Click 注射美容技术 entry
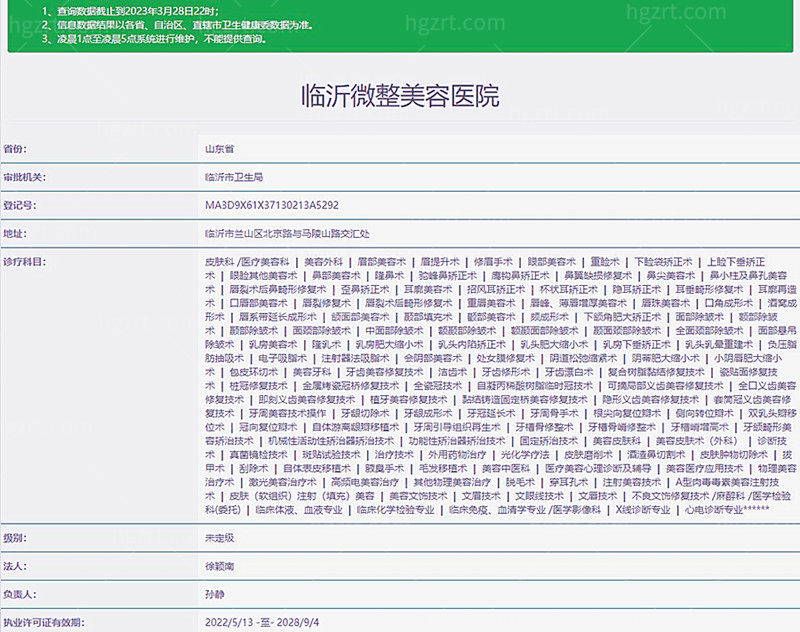Image resolution: width=800 pixels, height=632 pixels. point(632,482)
